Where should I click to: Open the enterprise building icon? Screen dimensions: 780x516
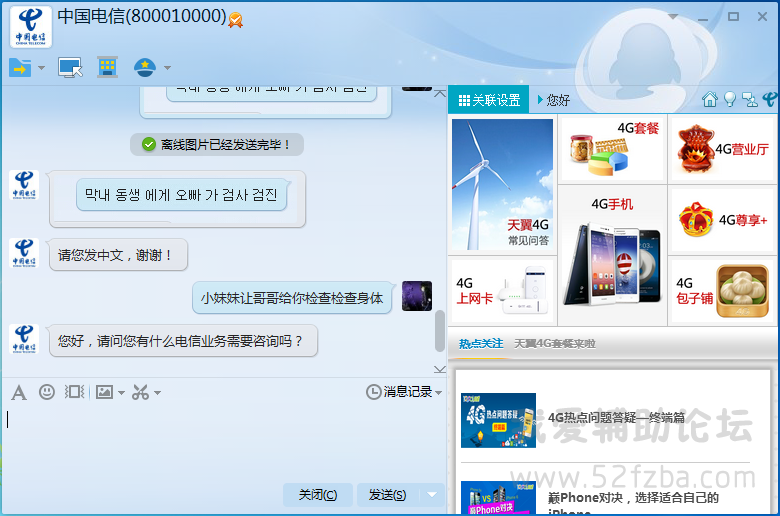[107, 67]
